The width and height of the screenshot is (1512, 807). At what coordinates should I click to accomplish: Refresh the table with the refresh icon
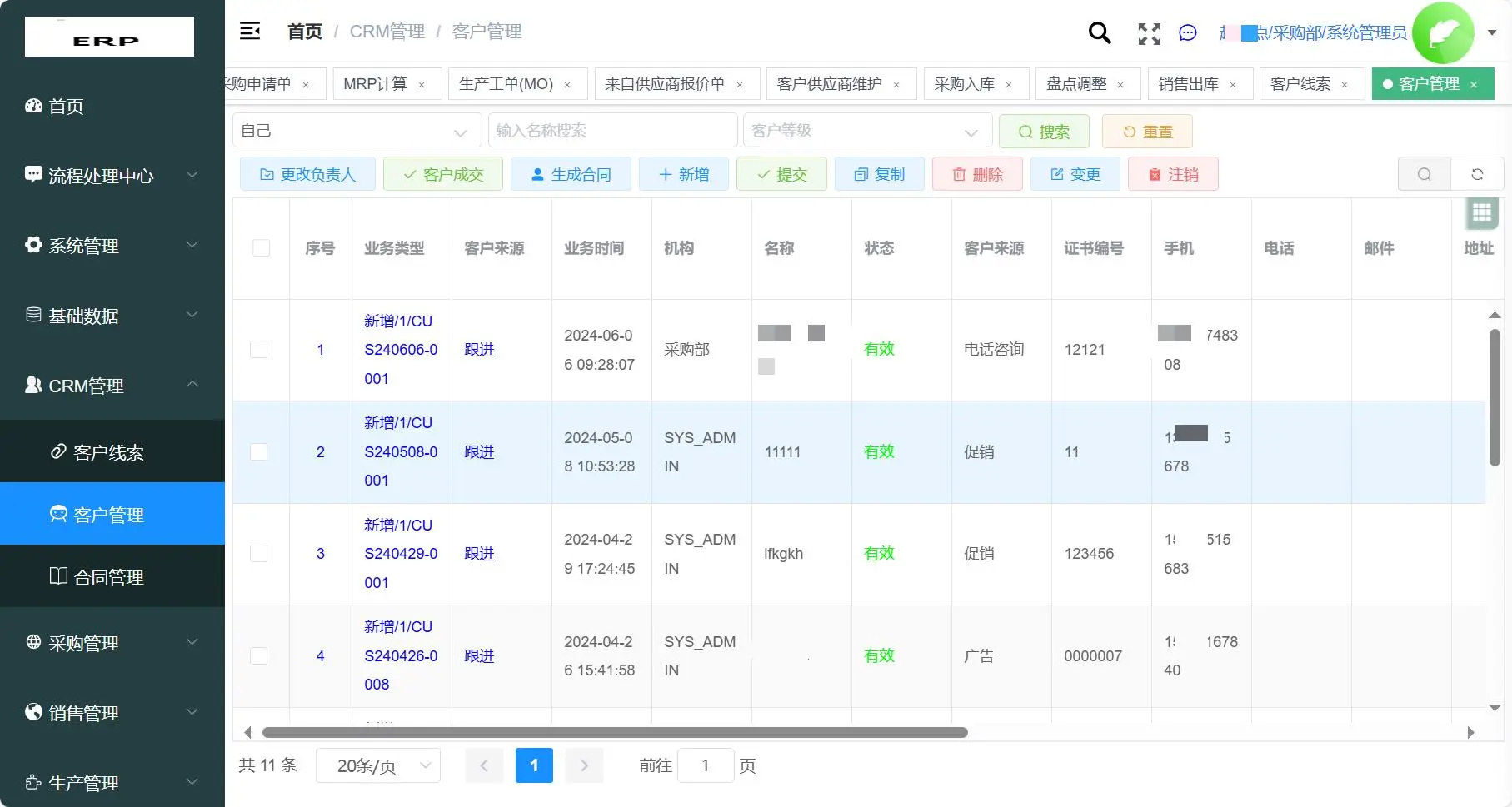coord(1478,174)
